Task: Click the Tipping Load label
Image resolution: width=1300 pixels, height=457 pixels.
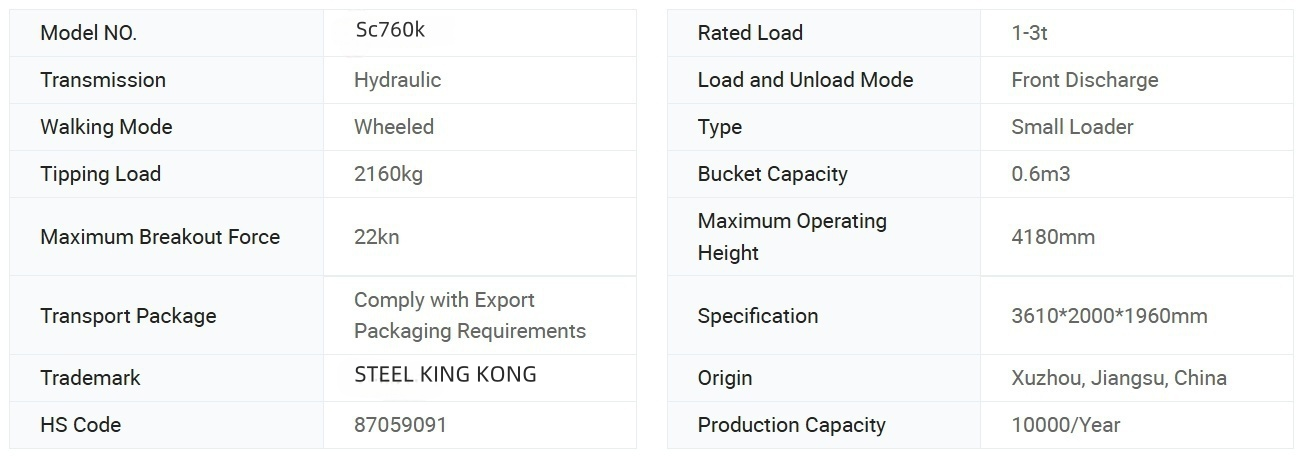Action: pyautogui.click(x=100, y=174)
